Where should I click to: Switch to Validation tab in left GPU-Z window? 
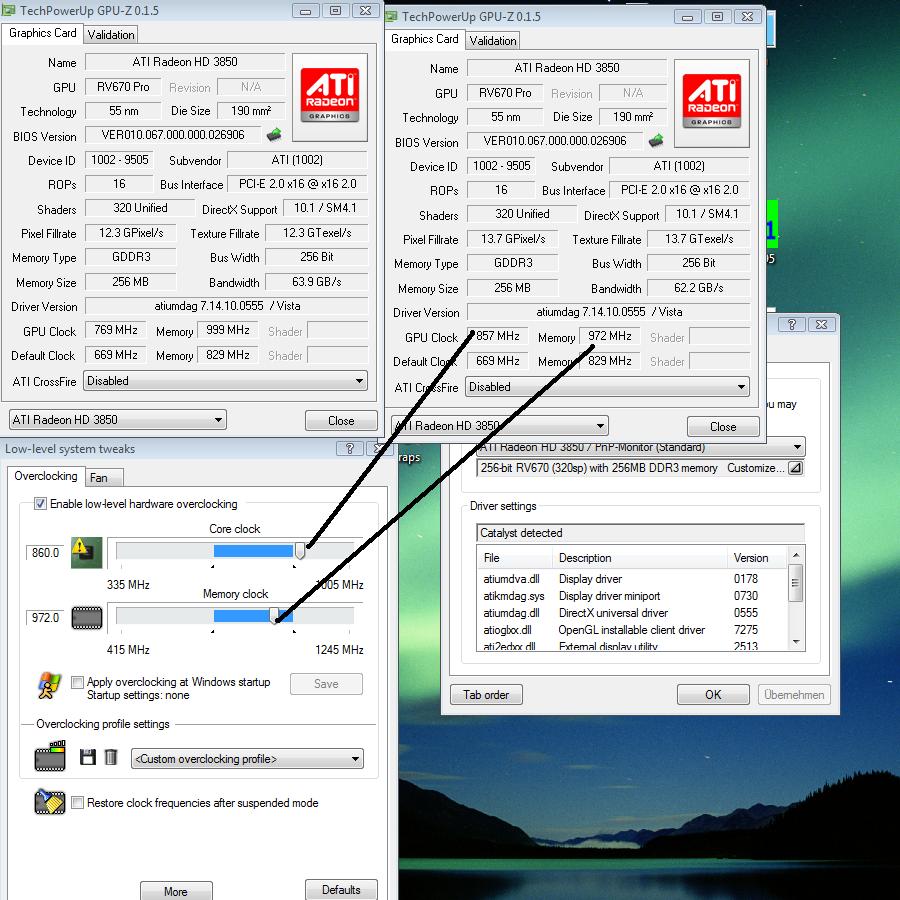[111, 34]
